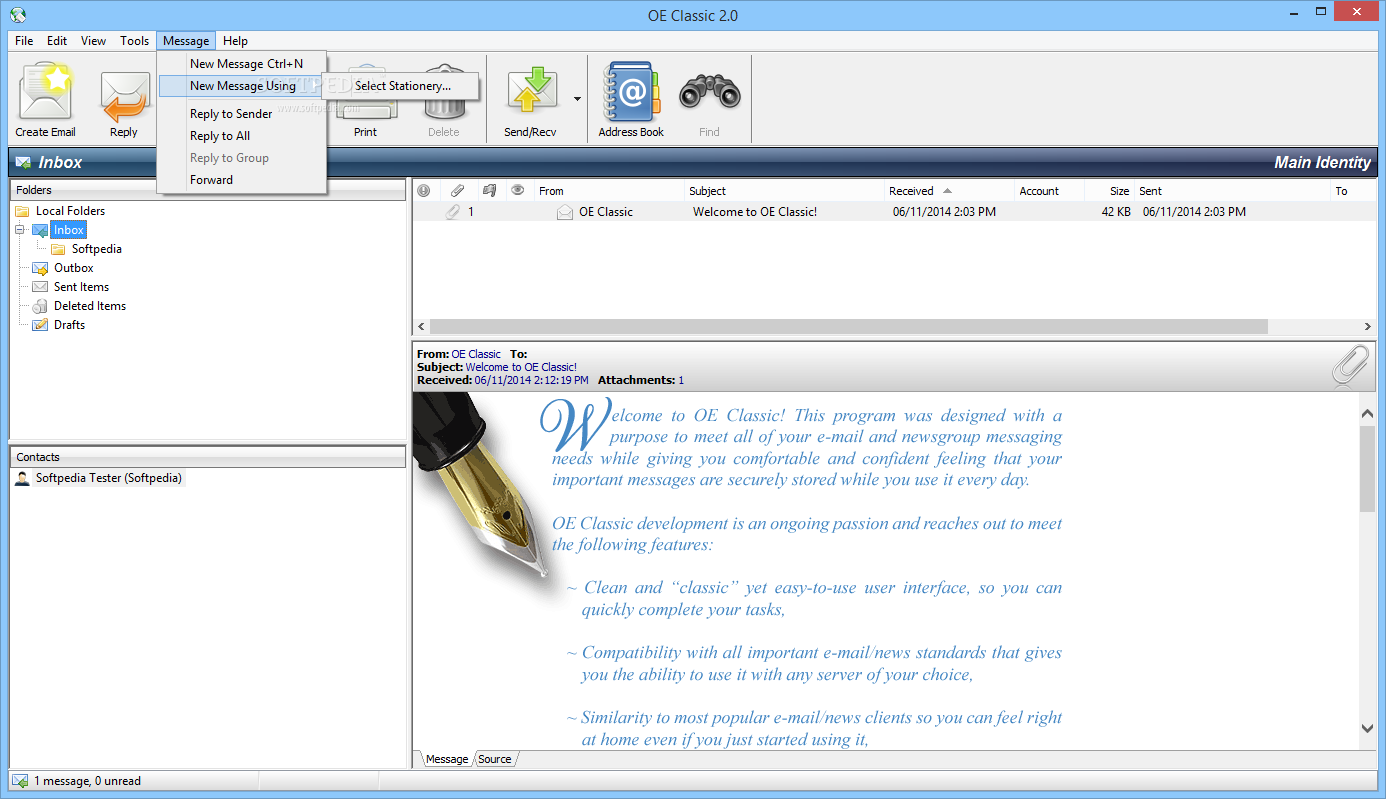
Task: Select Softpedia Tester (Softpedia) contact
Action: tap(109, 478)
